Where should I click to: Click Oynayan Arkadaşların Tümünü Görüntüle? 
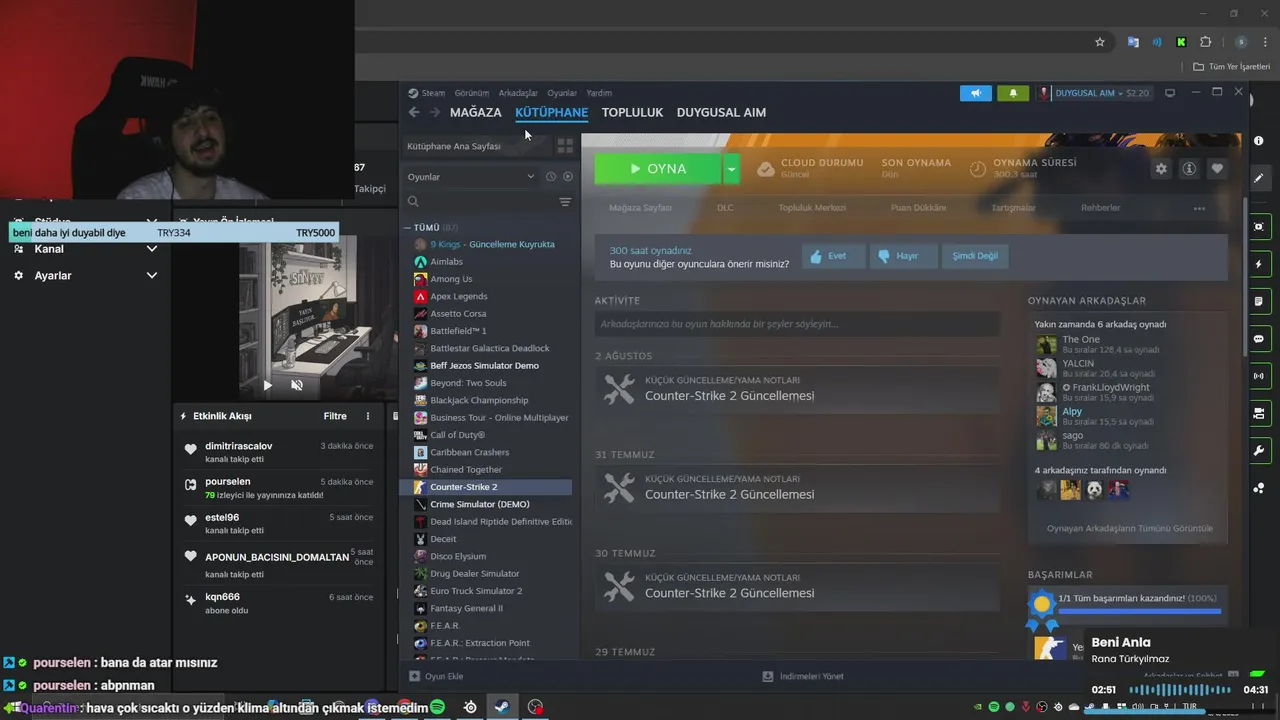tap(1129, 528)
